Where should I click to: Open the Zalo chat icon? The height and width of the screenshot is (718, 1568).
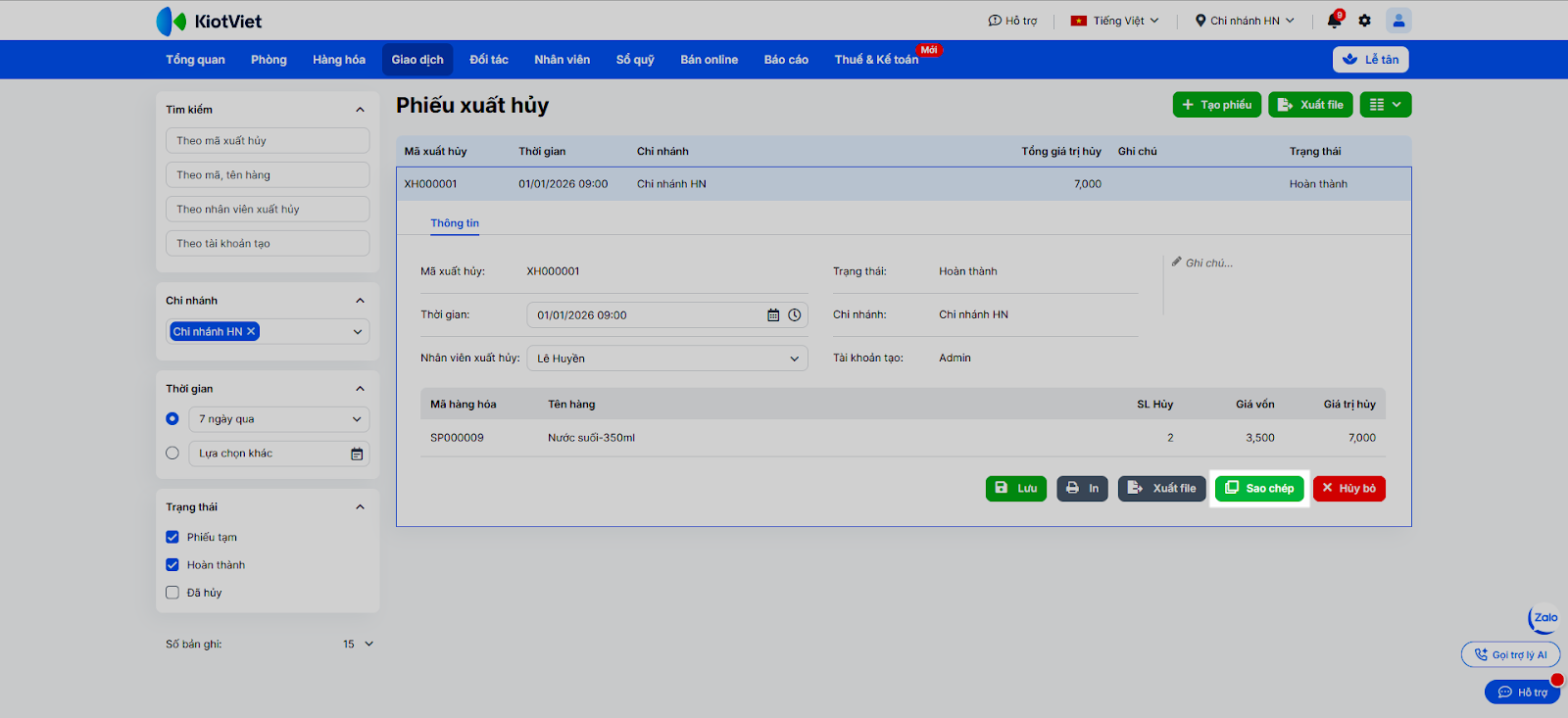pos(1543,618)
